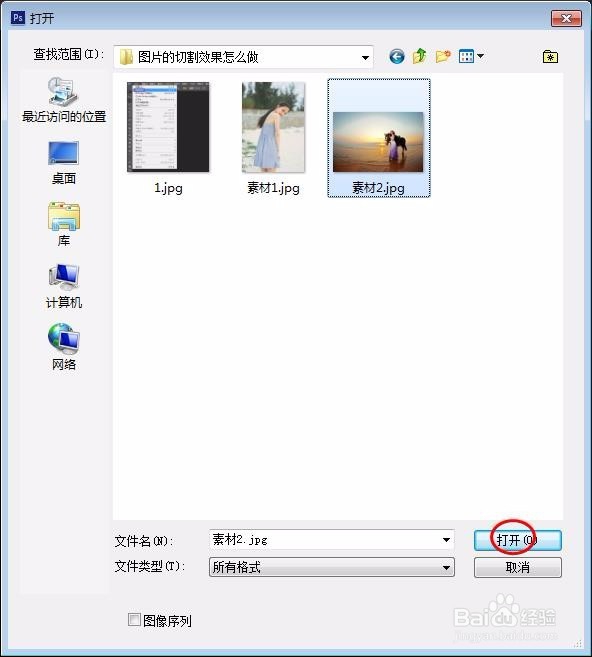592x657 pixels.
Task: Go to 桌面 in the sidebar
Action: 64,163
